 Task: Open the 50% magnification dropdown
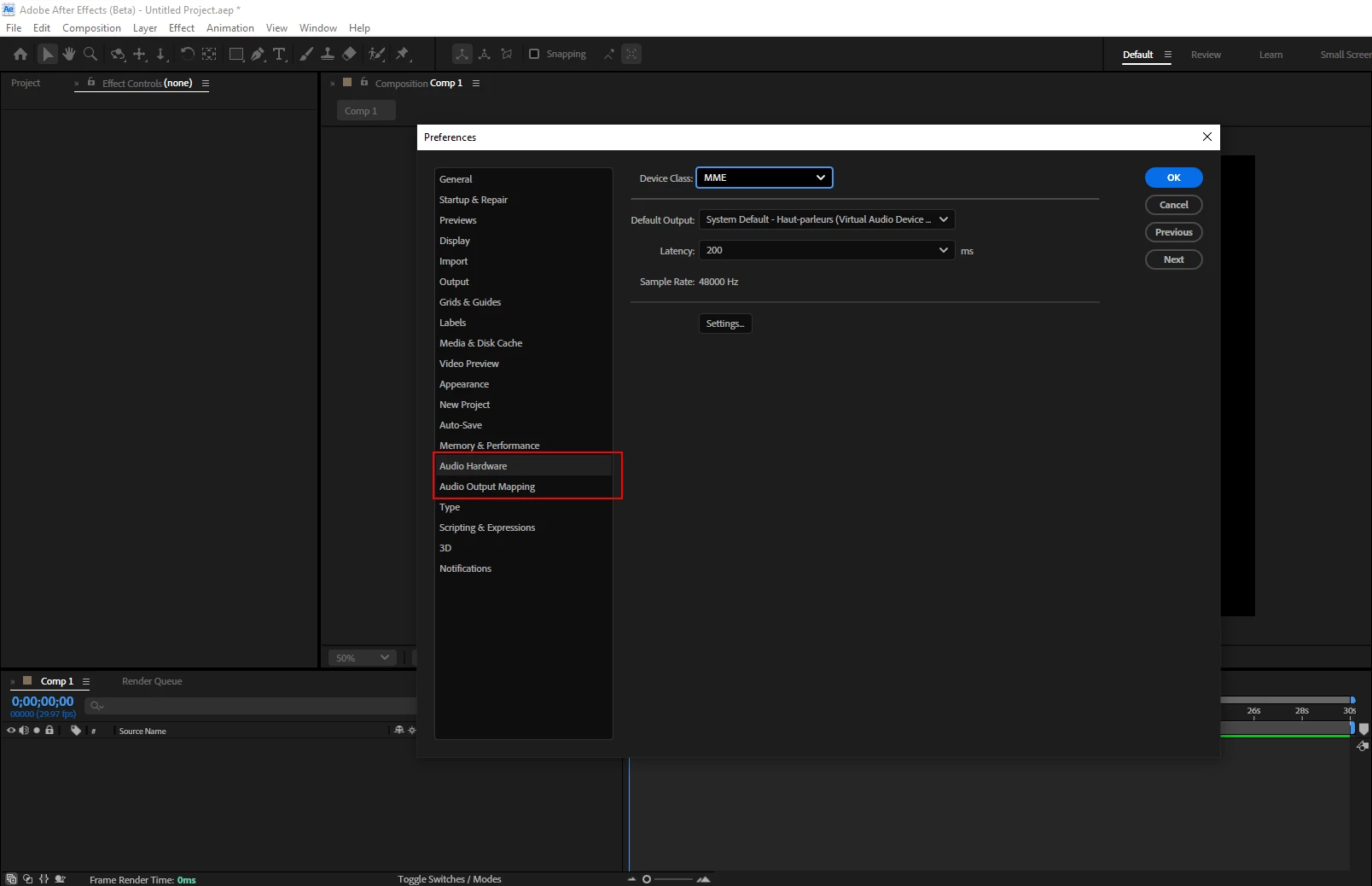363,658
